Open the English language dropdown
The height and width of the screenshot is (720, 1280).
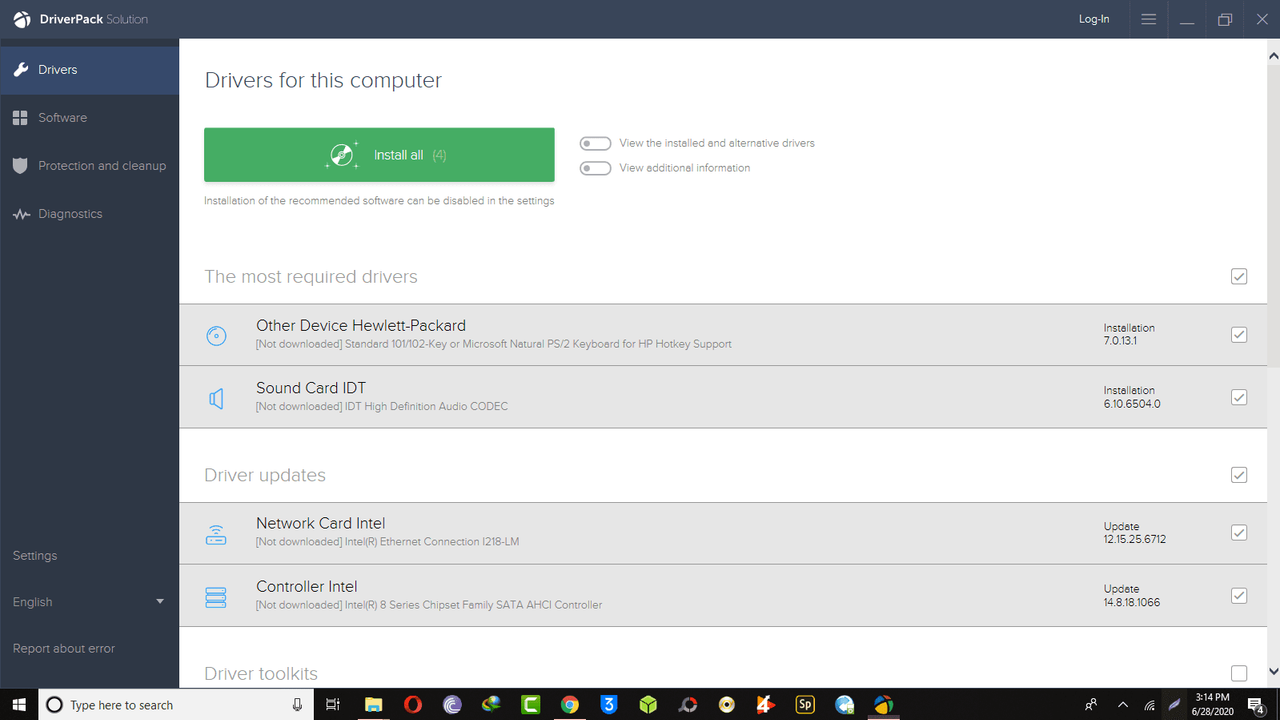click(89, 602)
